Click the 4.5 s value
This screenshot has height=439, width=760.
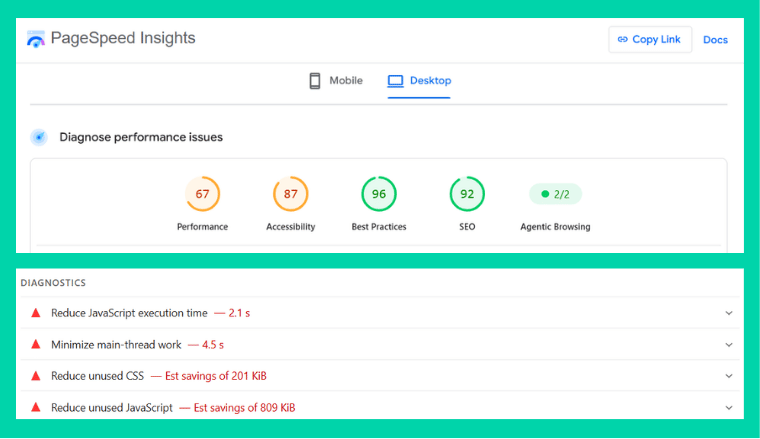coord(213,345)
